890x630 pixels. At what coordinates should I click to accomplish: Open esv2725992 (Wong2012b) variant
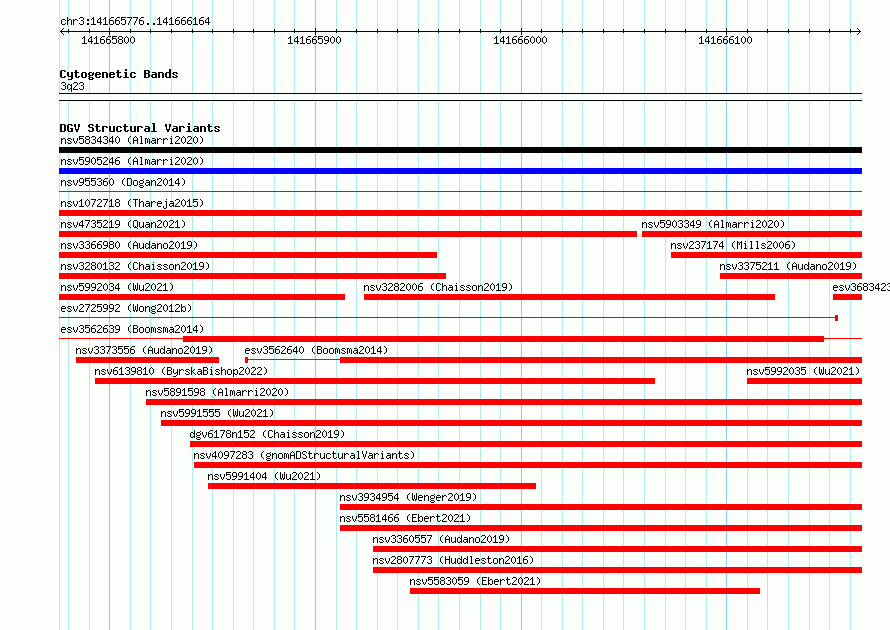[x=126, y=308]
